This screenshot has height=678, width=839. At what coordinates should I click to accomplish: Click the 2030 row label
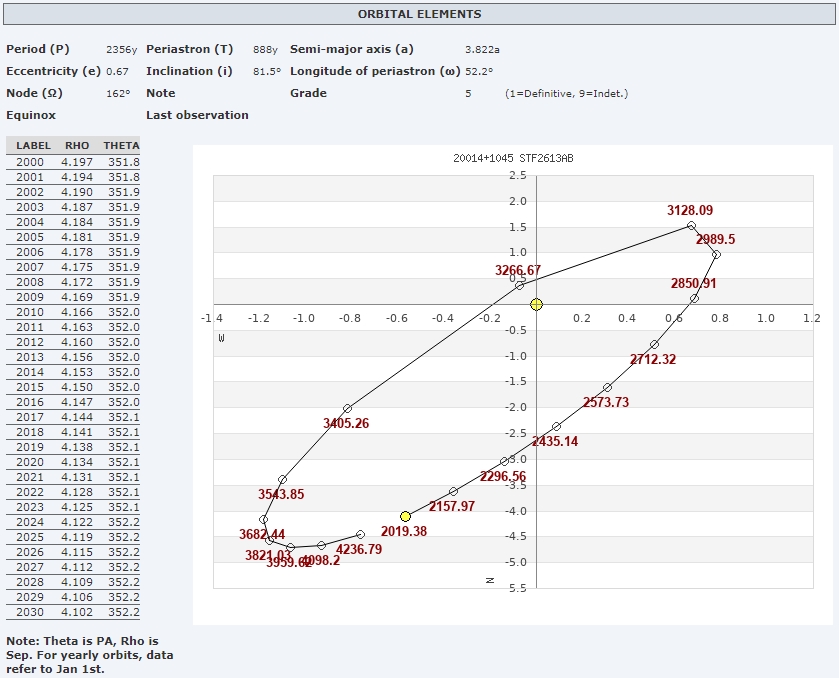pyautogui.click(x=30, y=612)
